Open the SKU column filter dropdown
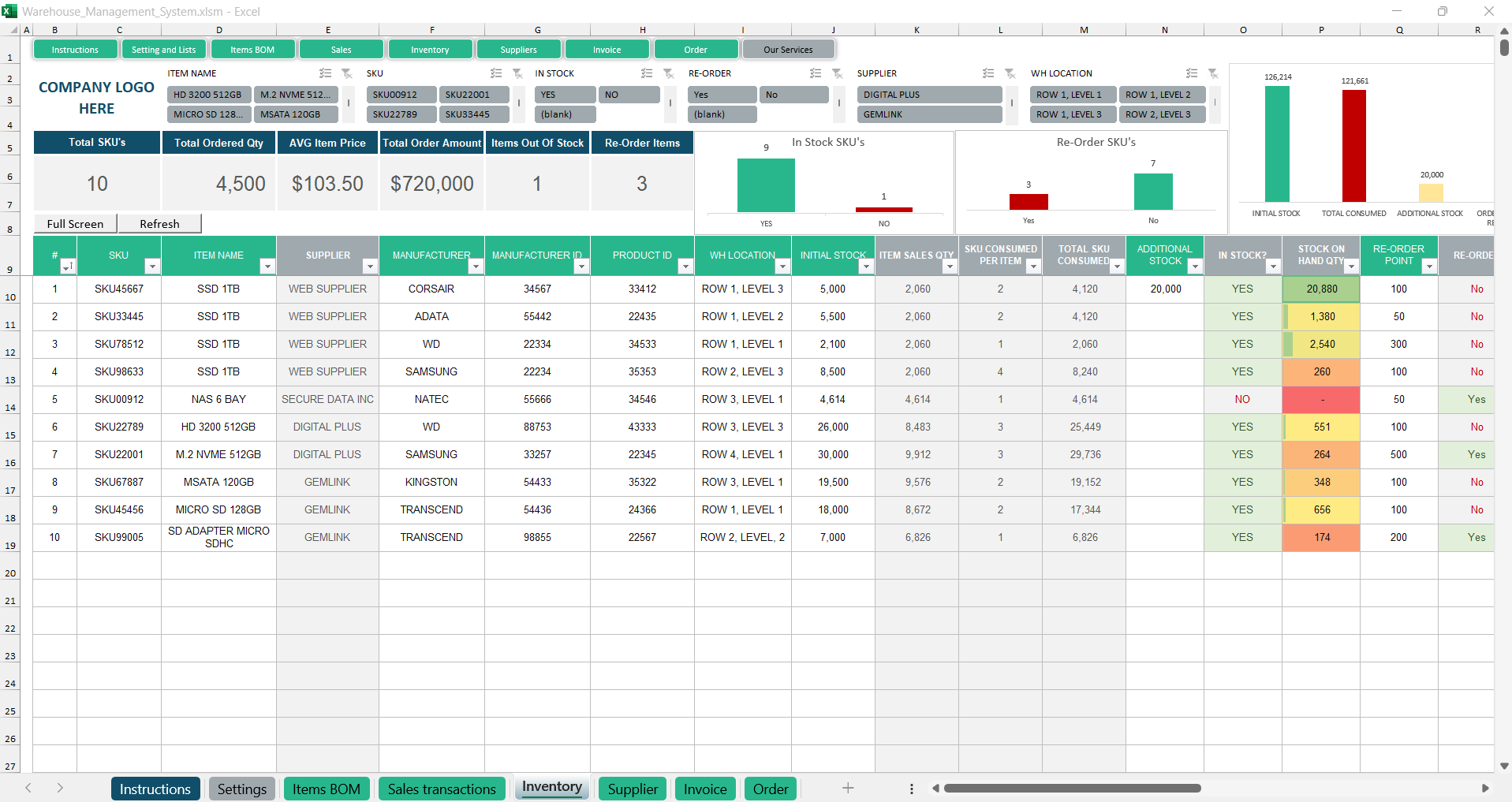Screen dimensions: 1512x802 click(152, 267)
